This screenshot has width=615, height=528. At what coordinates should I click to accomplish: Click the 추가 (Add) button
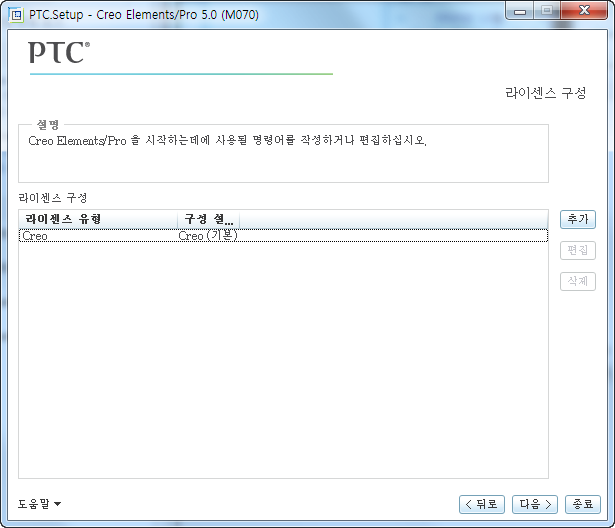click(578, 219)
